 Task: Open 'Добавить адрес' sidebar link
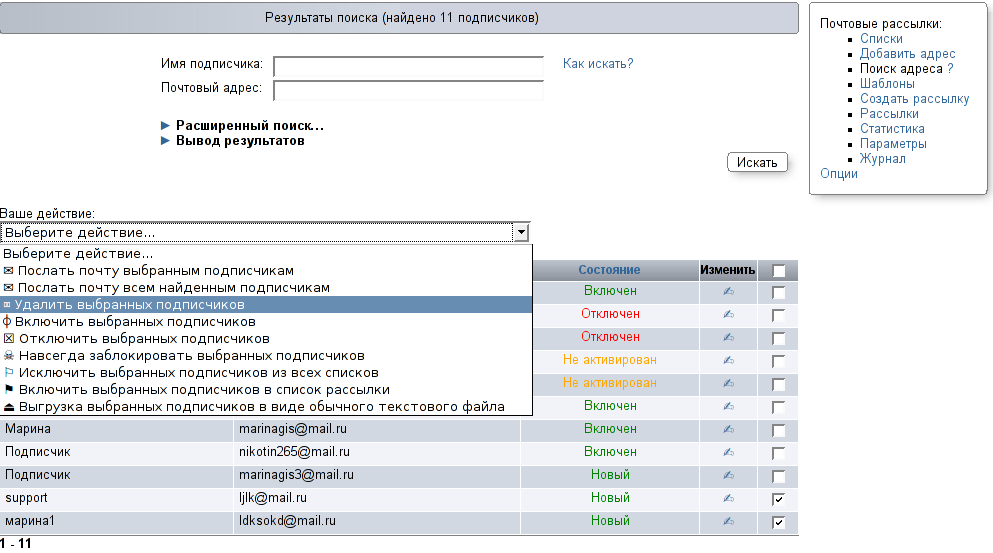(x=908, y=54)
